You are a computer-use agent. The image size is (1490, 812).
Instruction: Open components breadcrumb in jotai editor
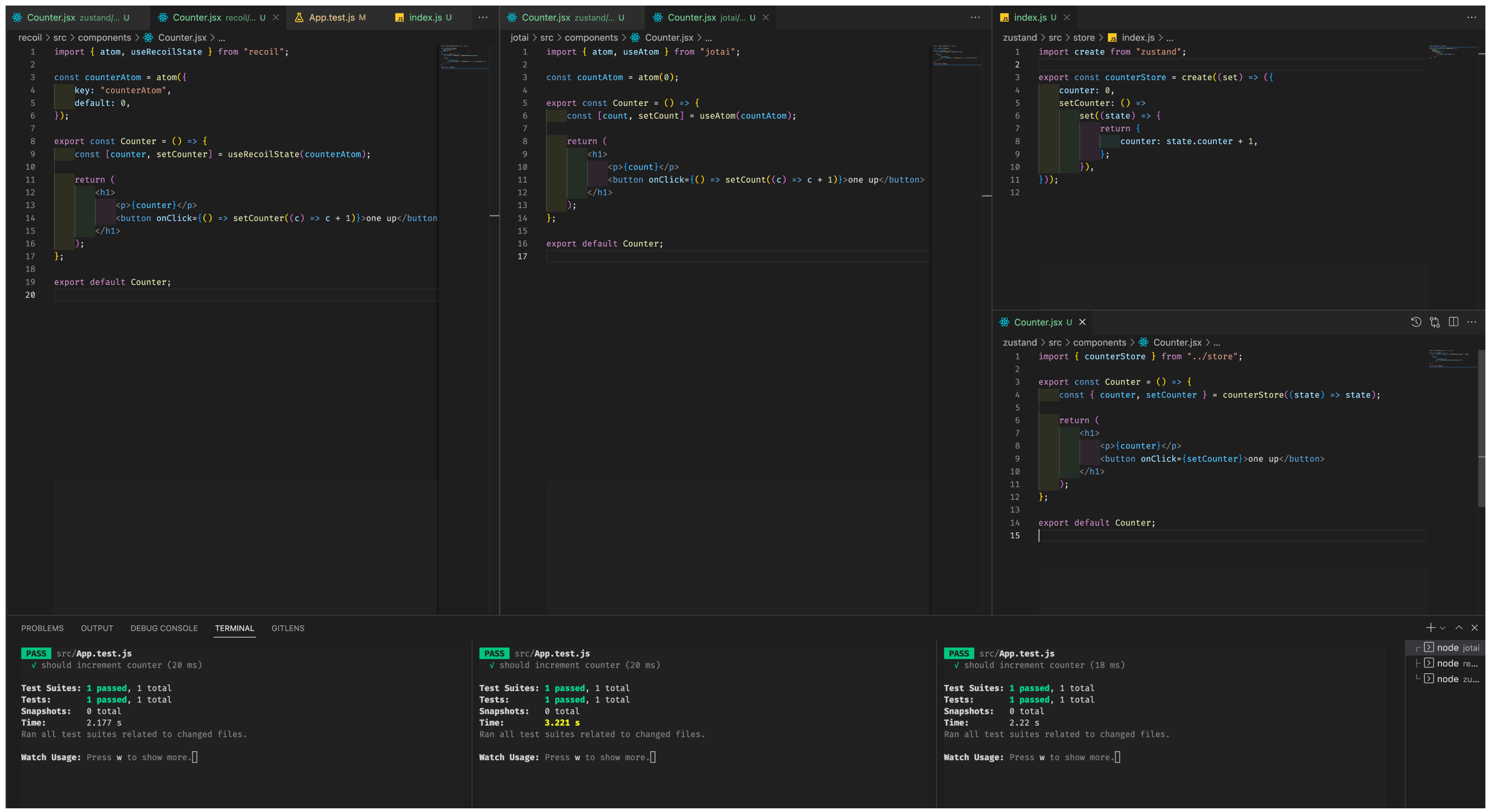coord(591,37)
